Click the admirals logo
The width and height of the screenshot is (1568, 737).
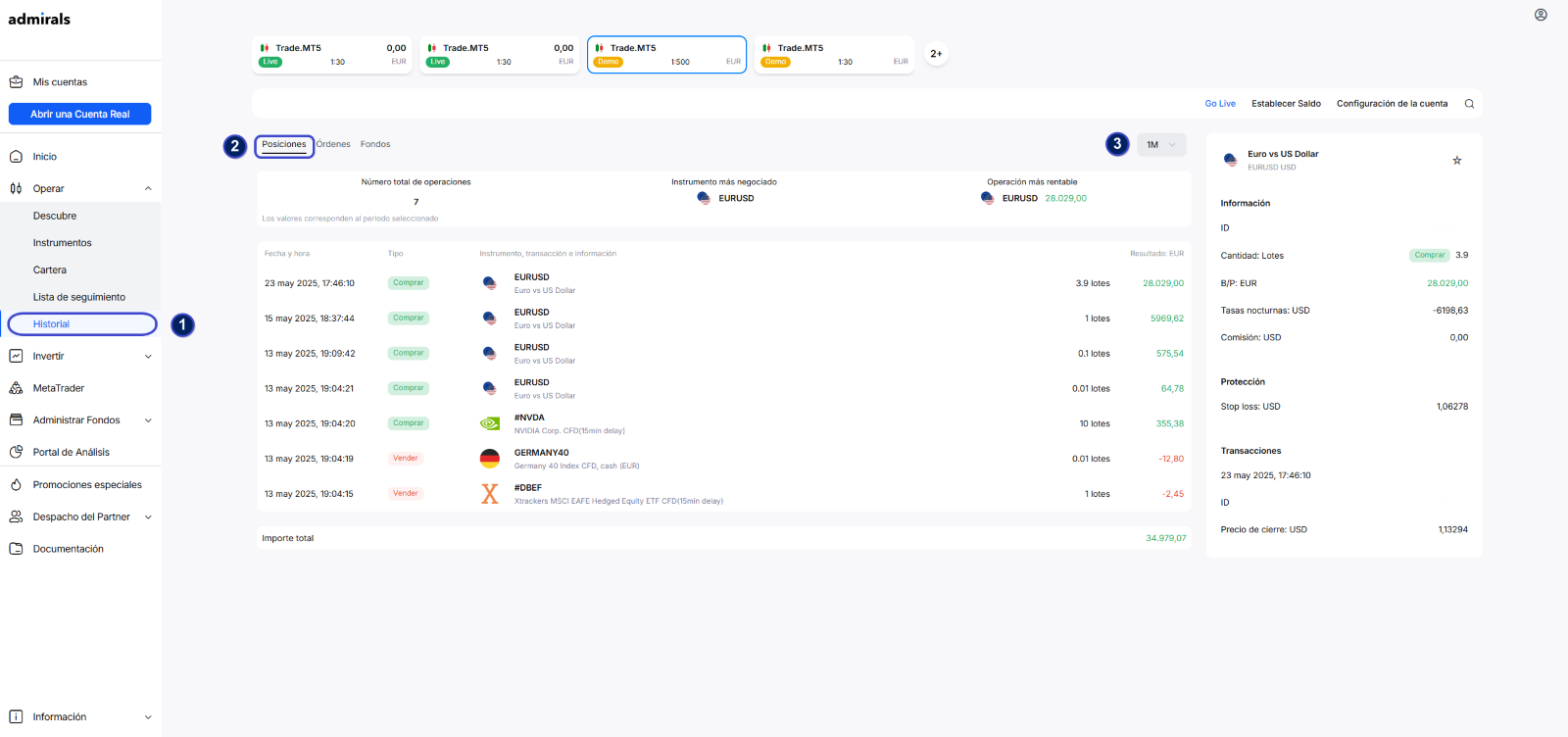(39, 19)
